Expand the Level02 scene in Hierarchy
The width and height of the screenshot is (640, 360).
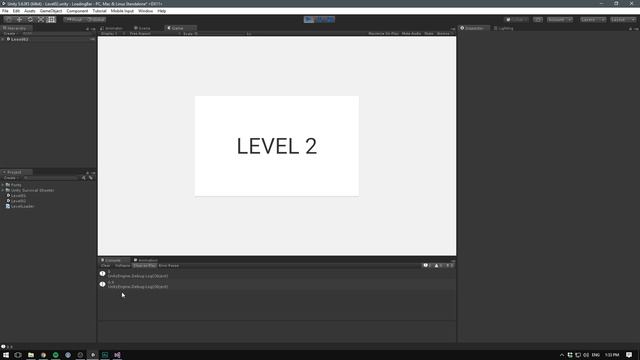[x=3, y=39]
